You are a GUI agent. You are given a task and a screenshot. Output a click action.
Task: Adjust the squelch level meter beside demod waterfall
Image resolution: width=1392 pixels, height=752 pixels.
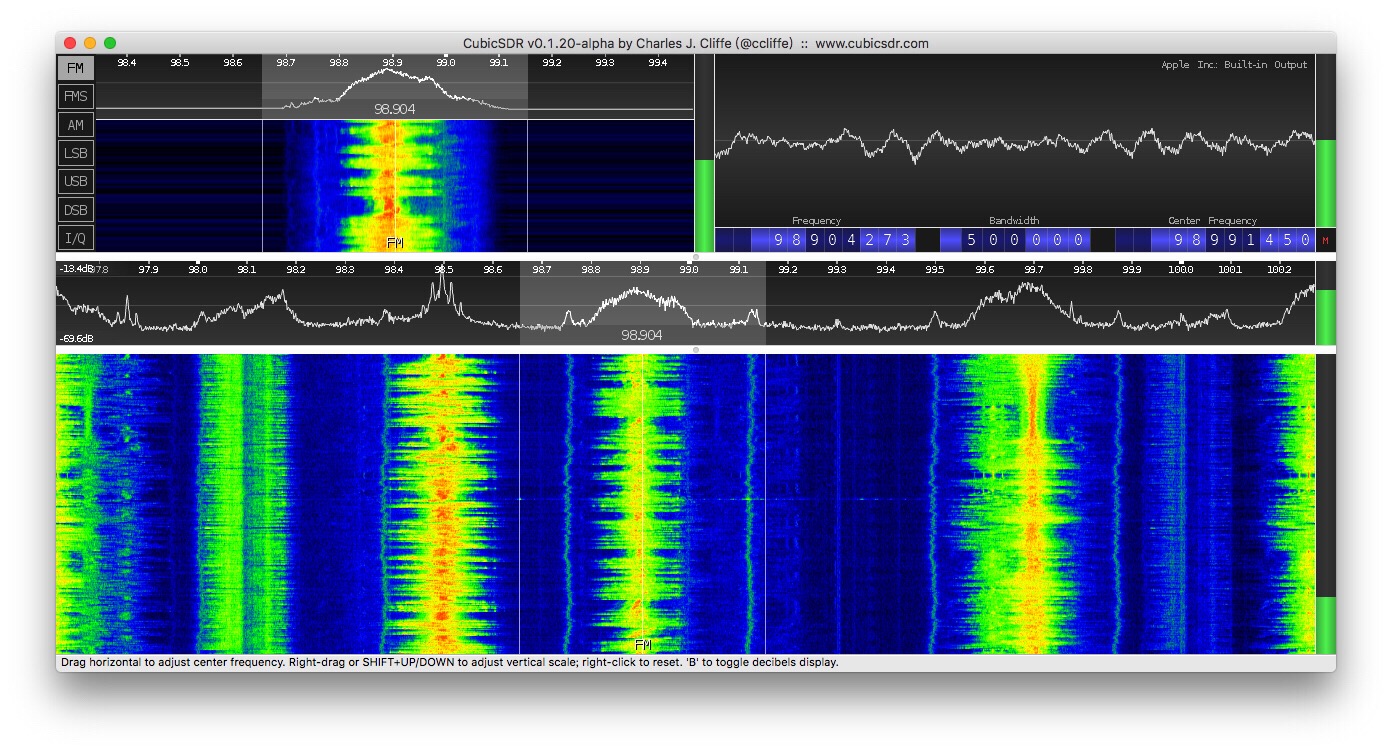(x=704, y=153)
